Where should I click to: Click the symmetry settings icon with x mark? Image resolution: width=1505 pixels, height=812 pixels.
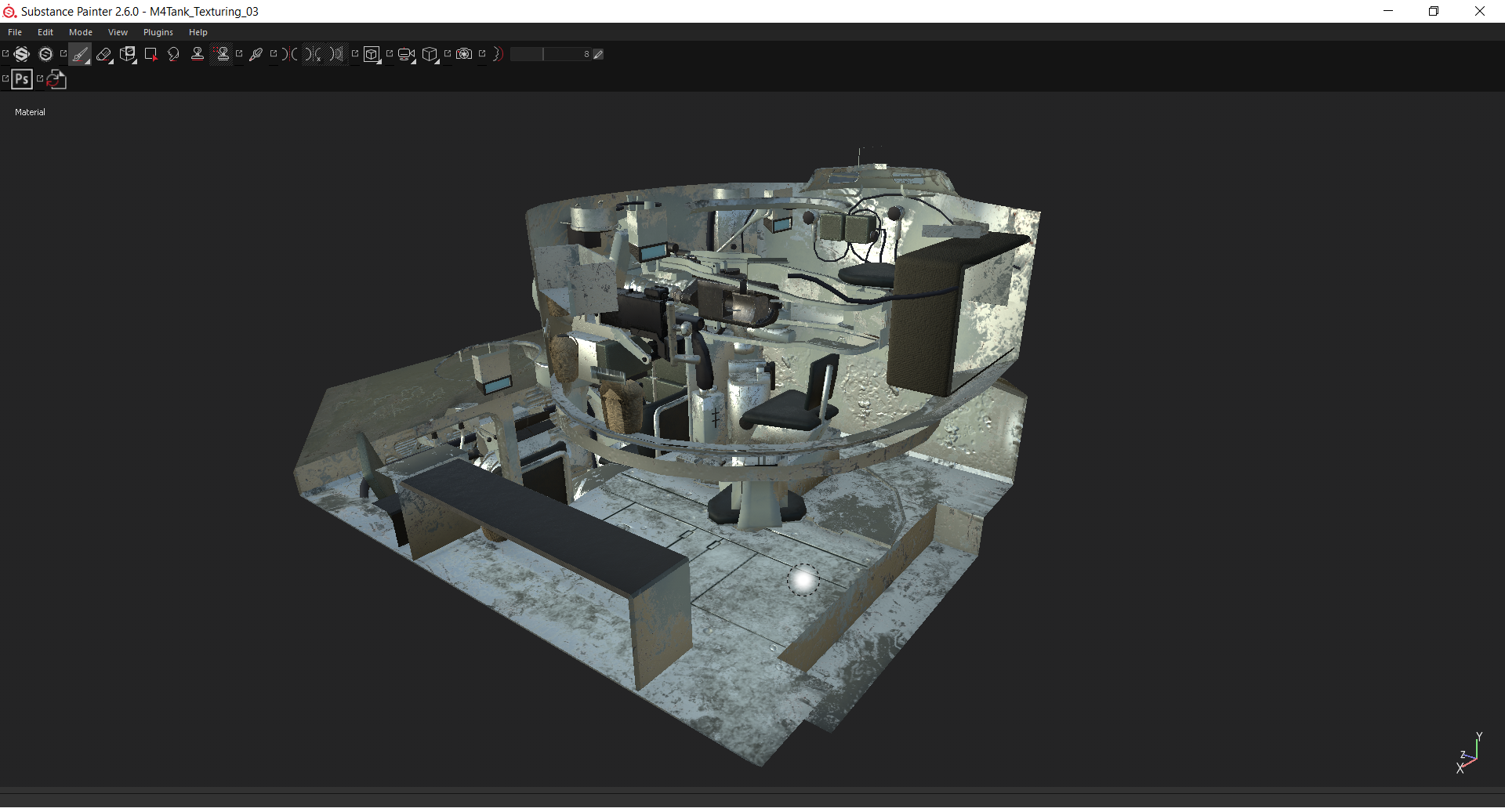point(314,54)
